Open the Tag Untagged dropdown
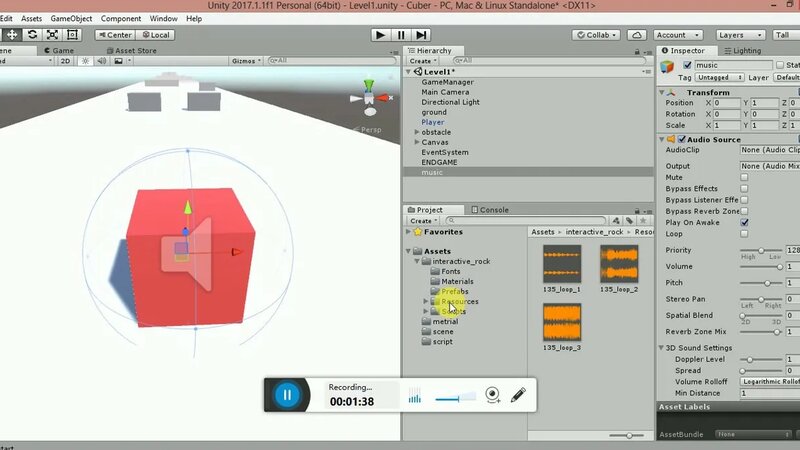Image resolution: width=800 pixels, height=450 pixels. click(x=720, y=78)
